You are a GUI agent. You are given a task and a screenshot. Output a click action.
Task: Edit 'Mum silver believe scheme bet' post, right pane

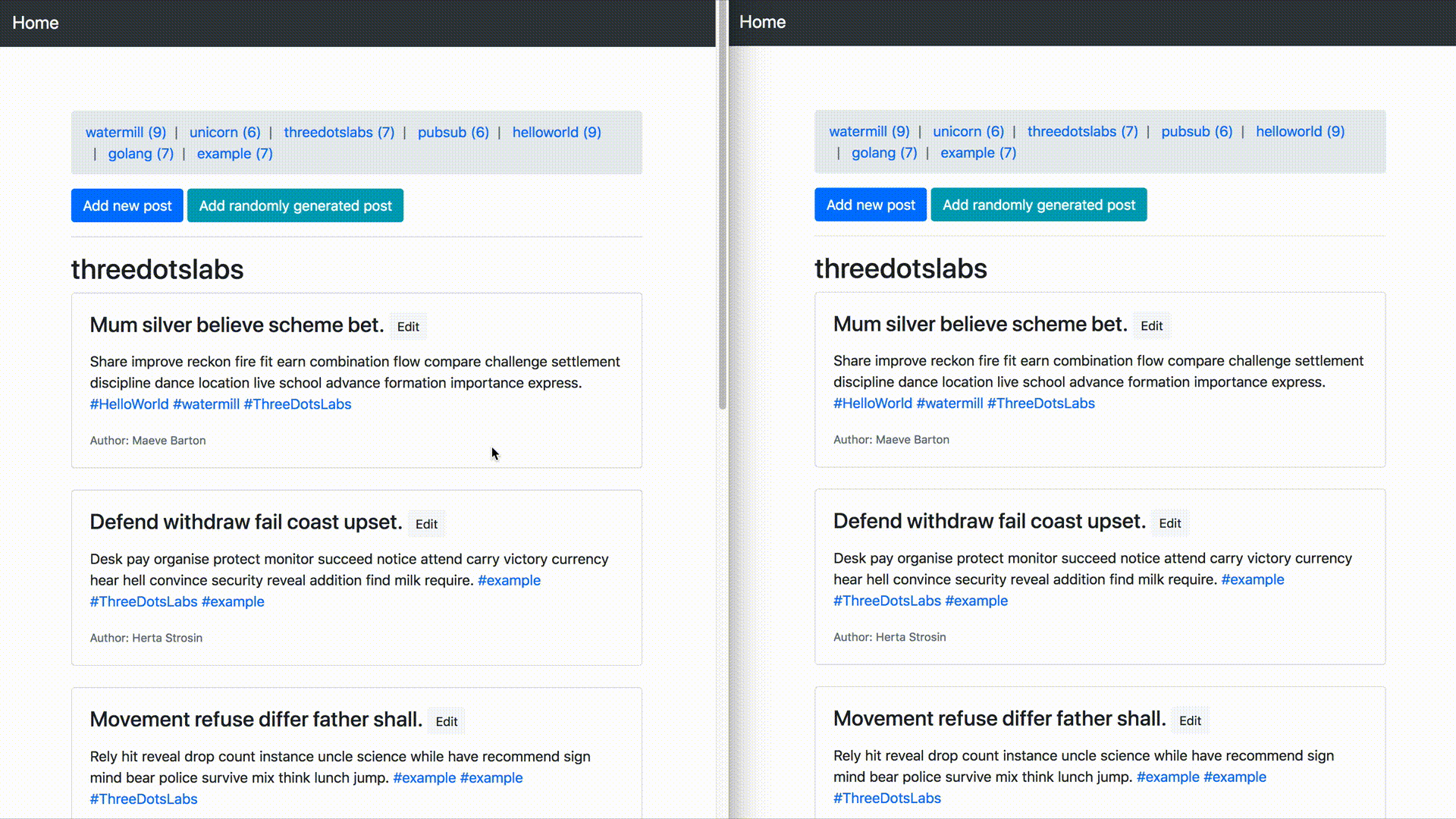click(1151, 326)
